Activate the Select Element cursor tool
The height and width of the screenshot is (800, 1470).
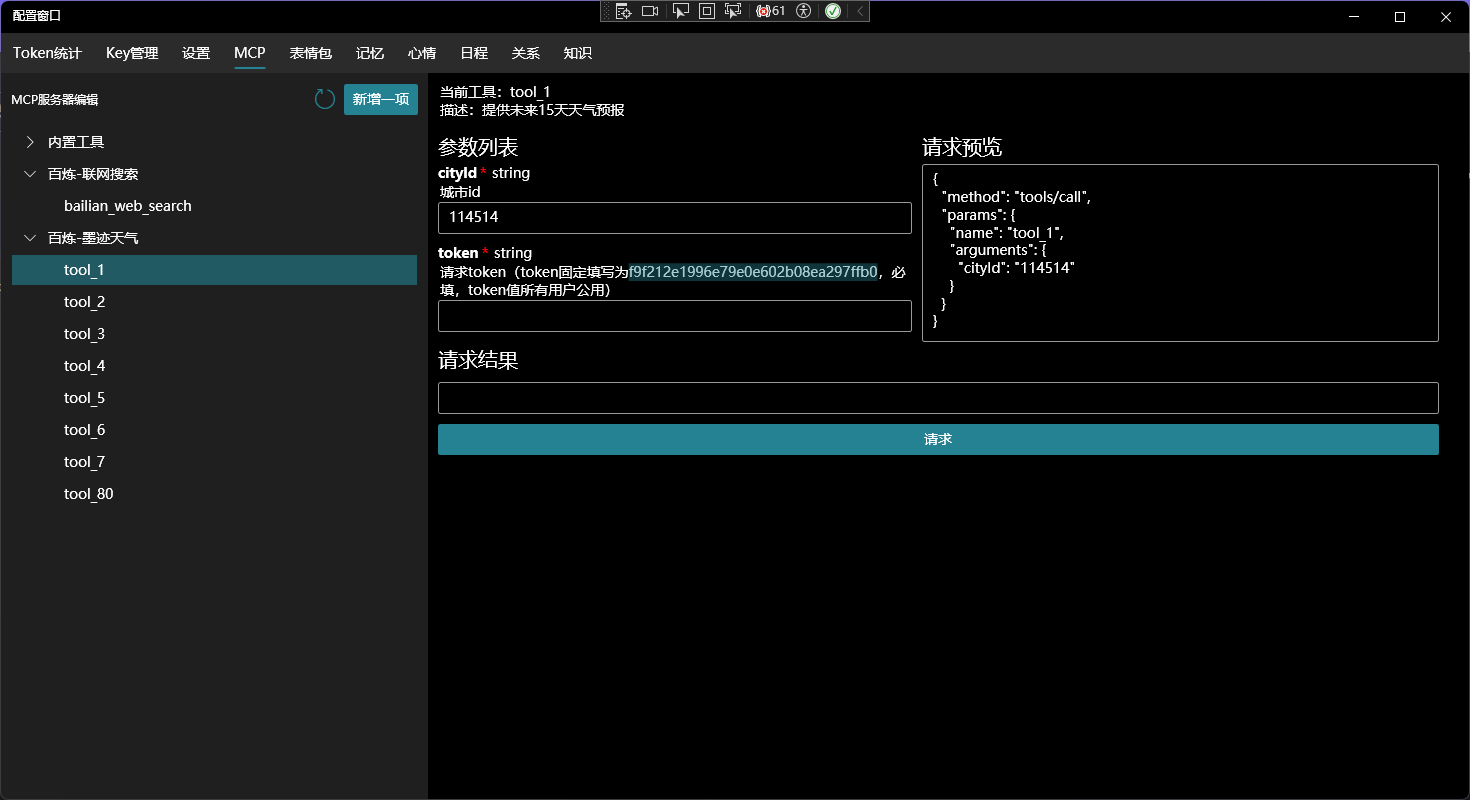pos(680,11)
